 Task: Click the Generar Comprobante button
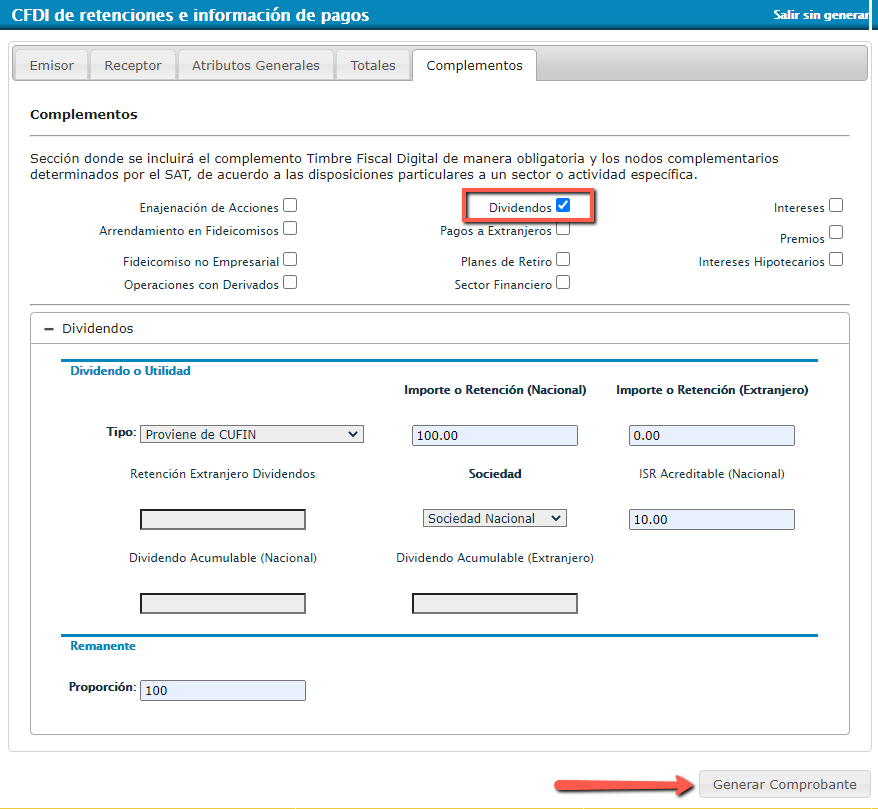click(x=784, y=784)
